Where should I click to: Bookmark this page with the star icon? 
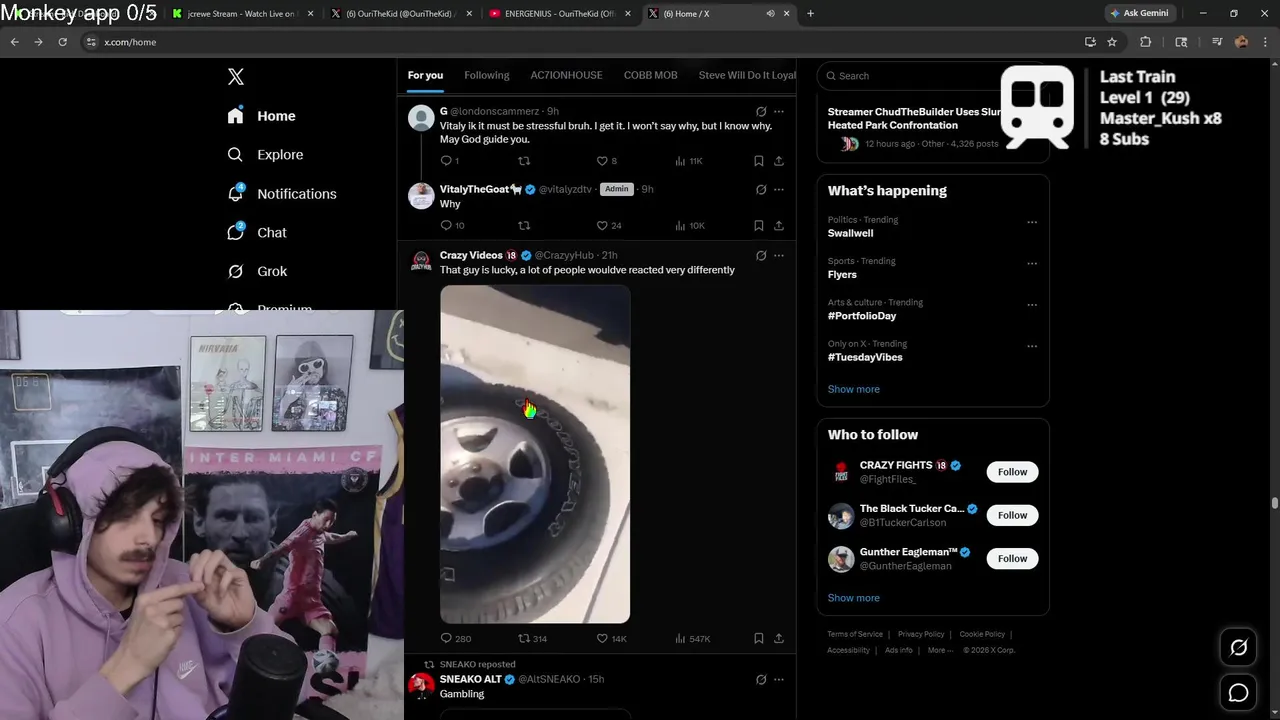1112,42
